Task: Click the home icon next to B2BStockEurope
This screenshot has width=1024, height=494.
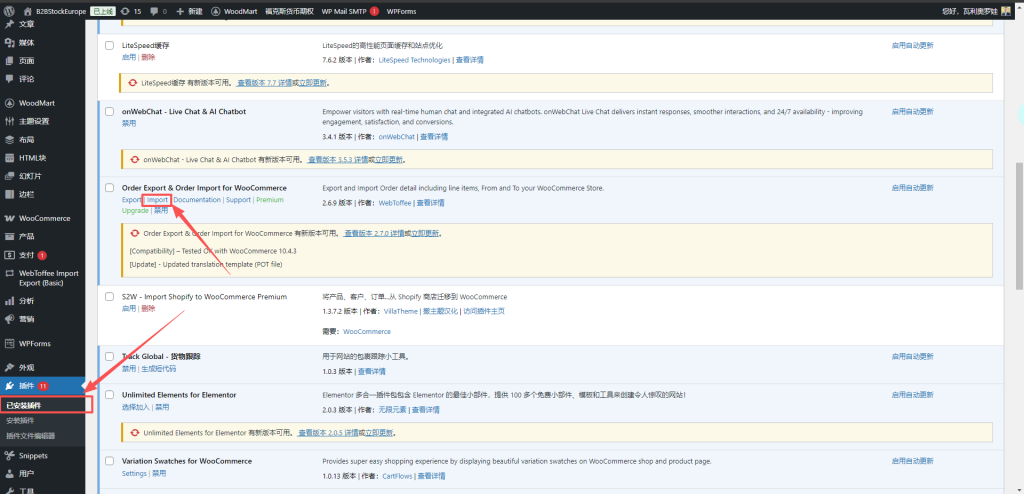Action: click(x=27, y=11)
